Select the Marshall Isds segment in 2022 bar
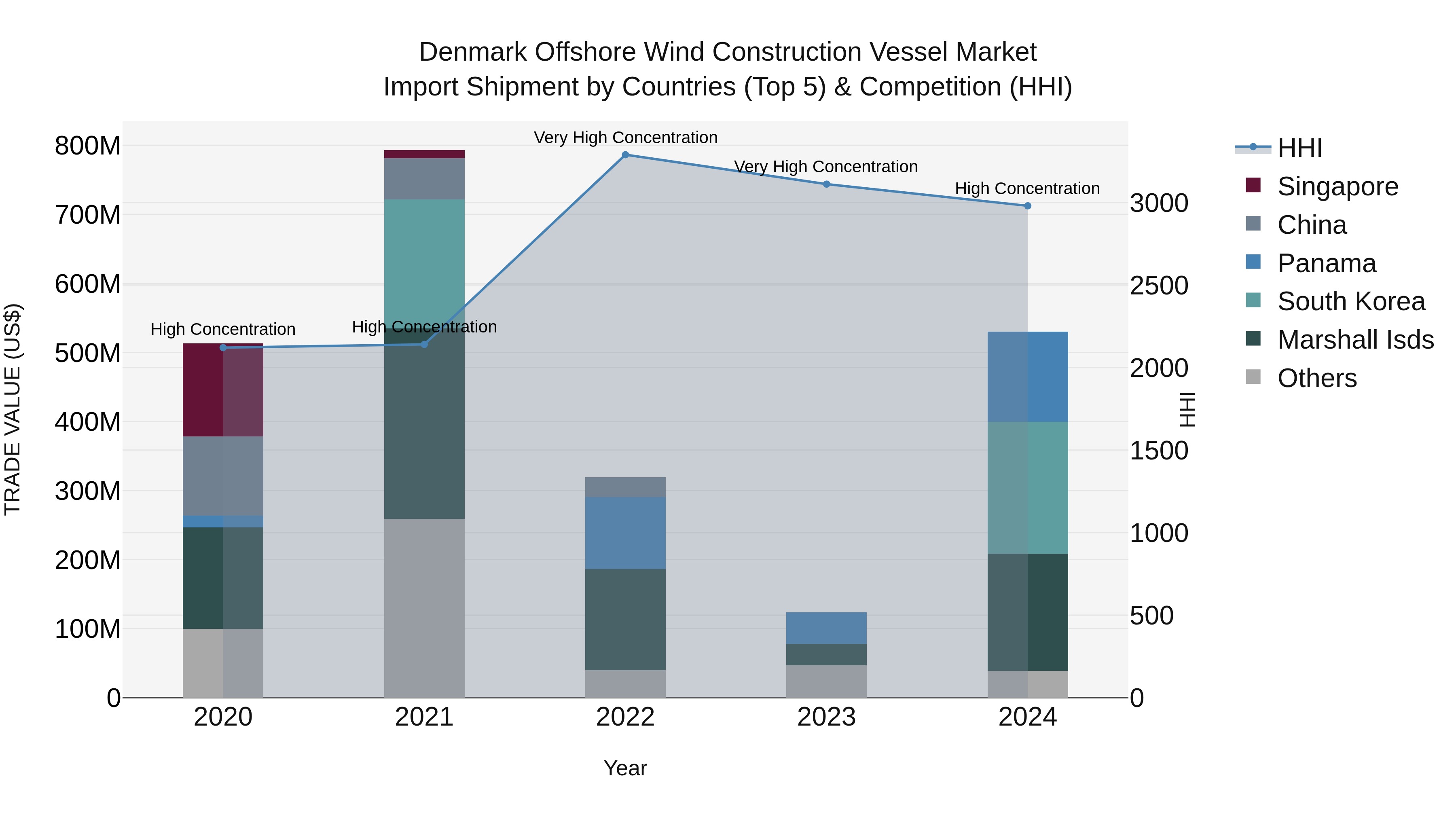 [x=625, y=620]
